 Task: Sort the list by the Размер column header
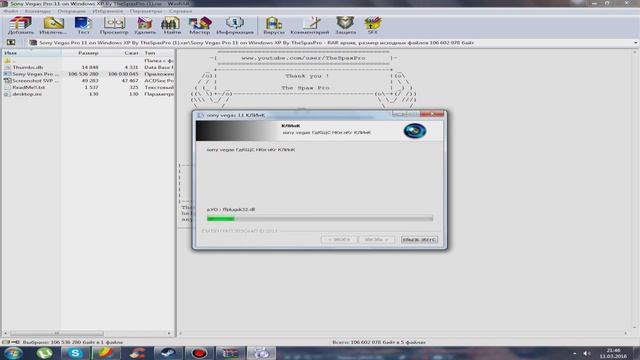tap(81, 53)
